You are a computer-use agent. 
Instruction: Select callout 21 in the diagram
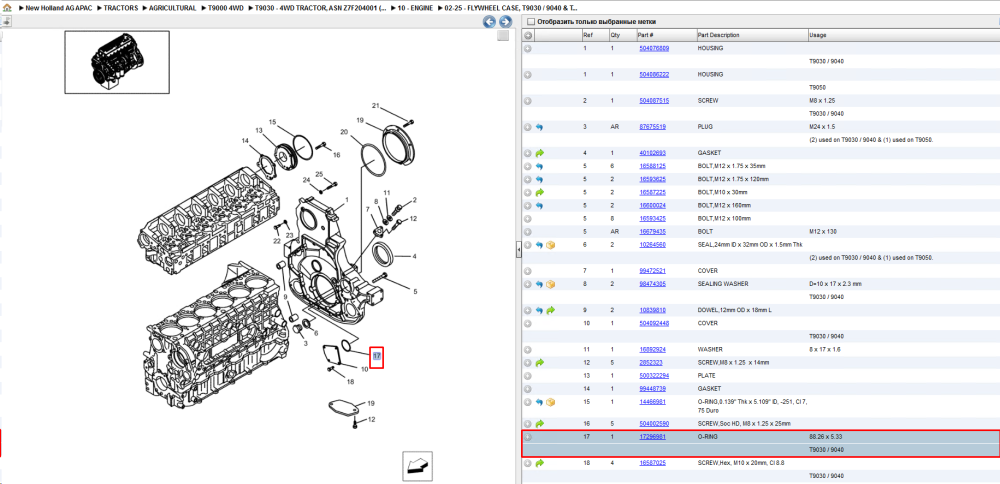[376, 106]
